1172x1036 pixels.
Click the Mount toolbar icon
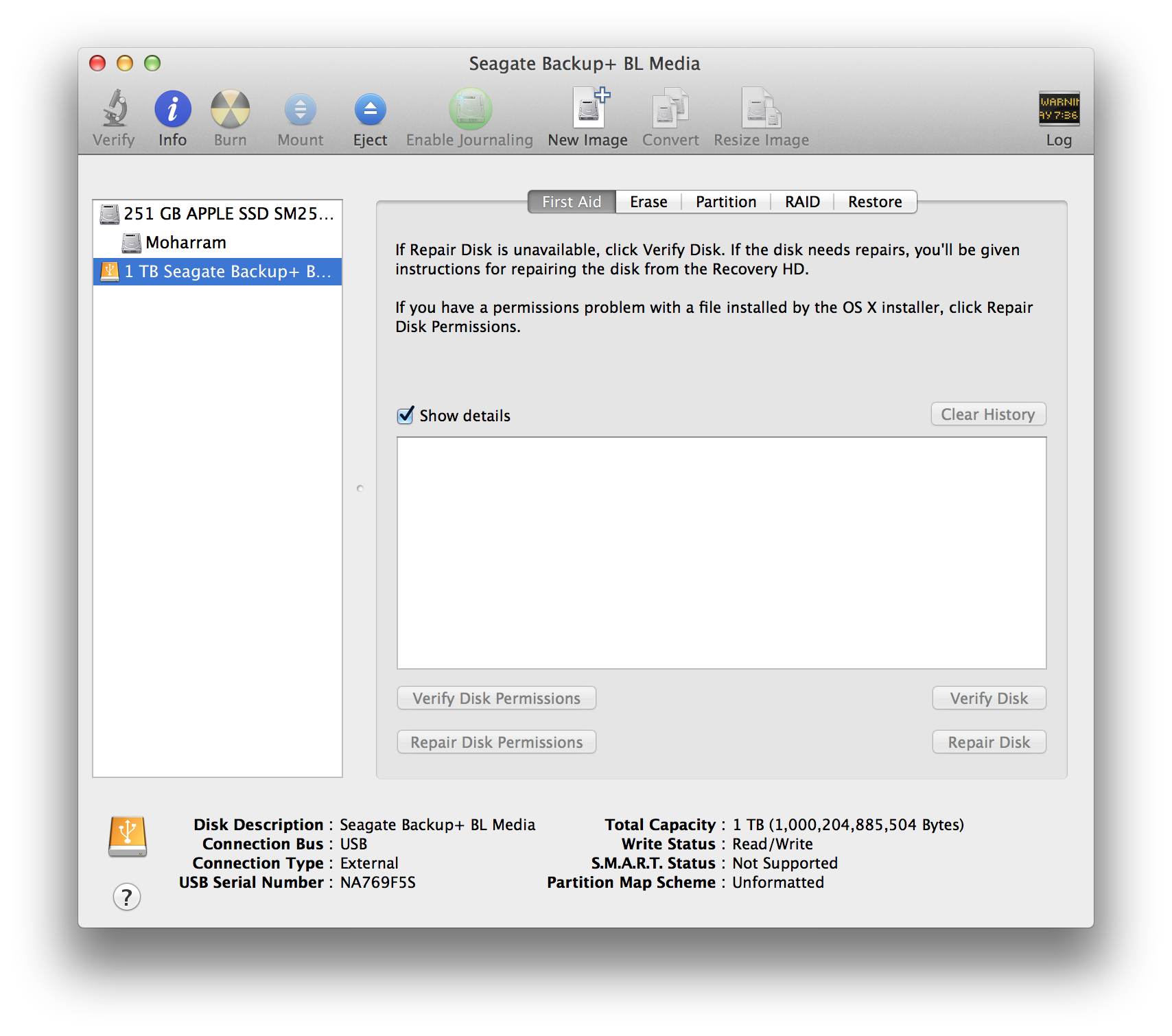click(301, 109)
